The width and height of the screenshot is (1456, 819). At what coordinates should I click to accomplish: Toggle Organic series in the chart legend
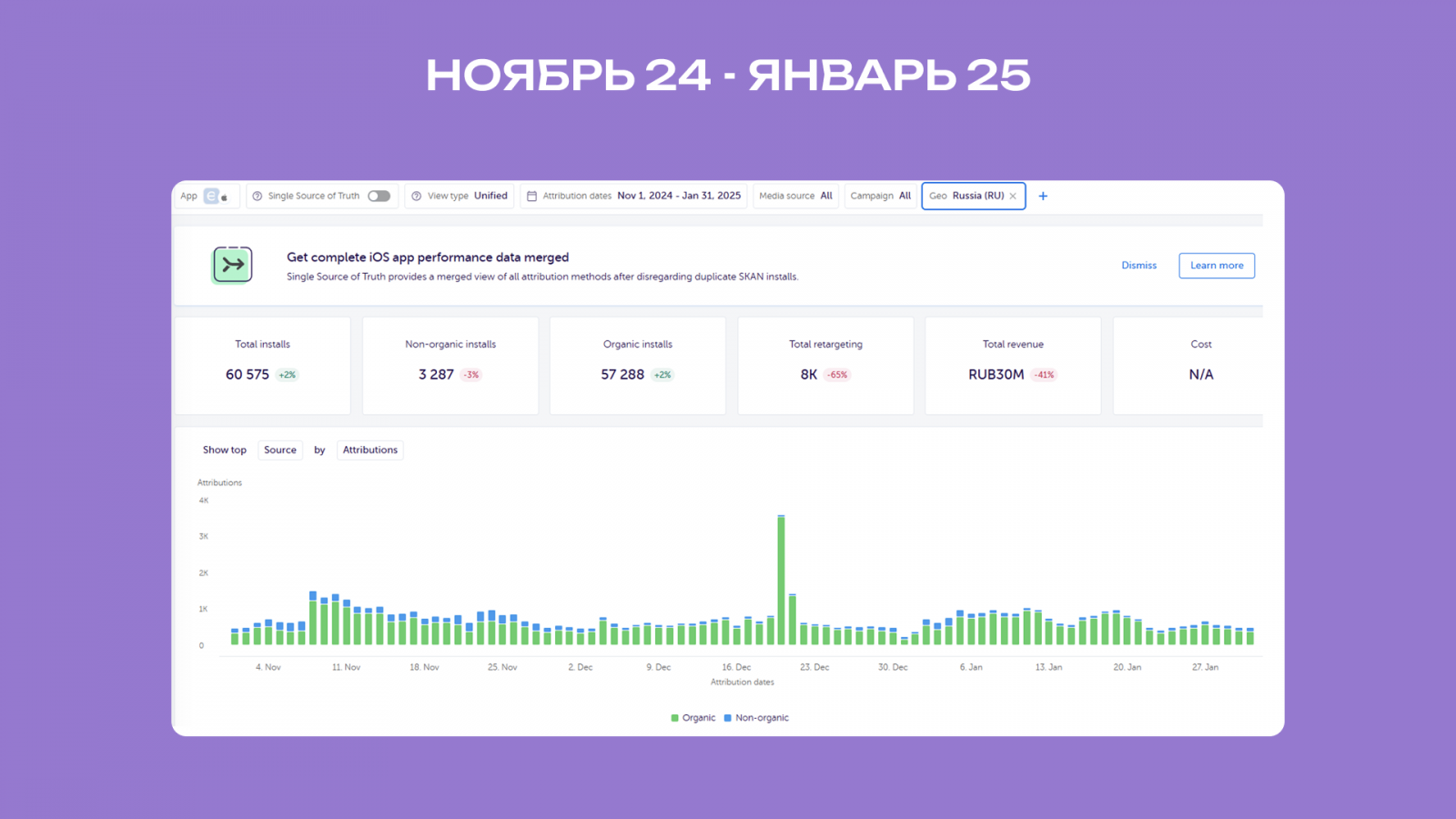coord(693,718)
